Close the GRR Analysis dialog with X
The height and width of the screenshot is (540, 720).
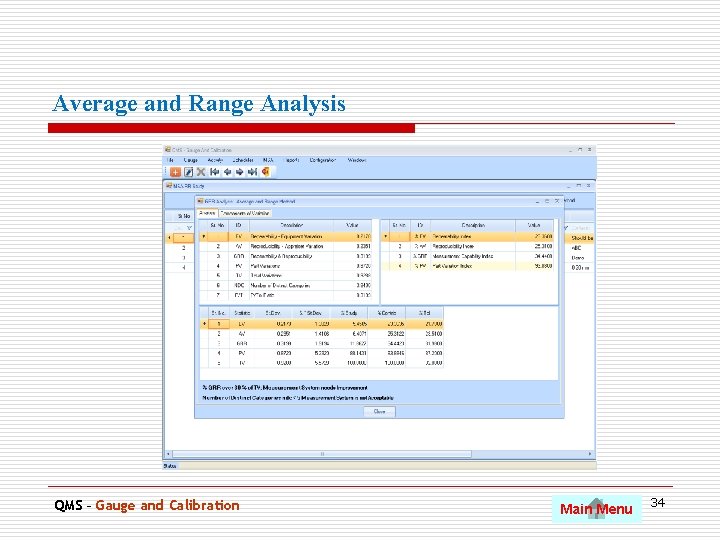pos(557,201)
